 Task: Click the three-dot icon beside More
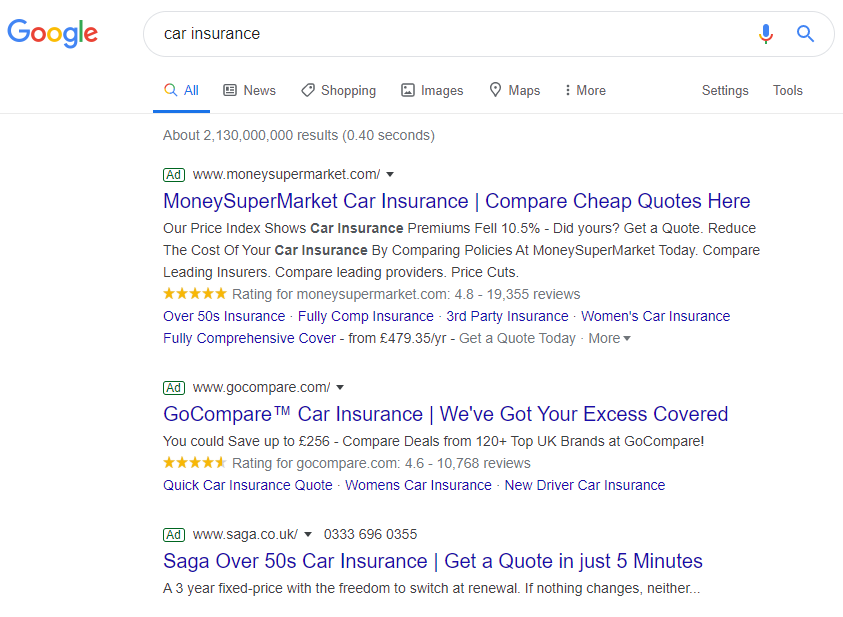click(x=568, y=90)
